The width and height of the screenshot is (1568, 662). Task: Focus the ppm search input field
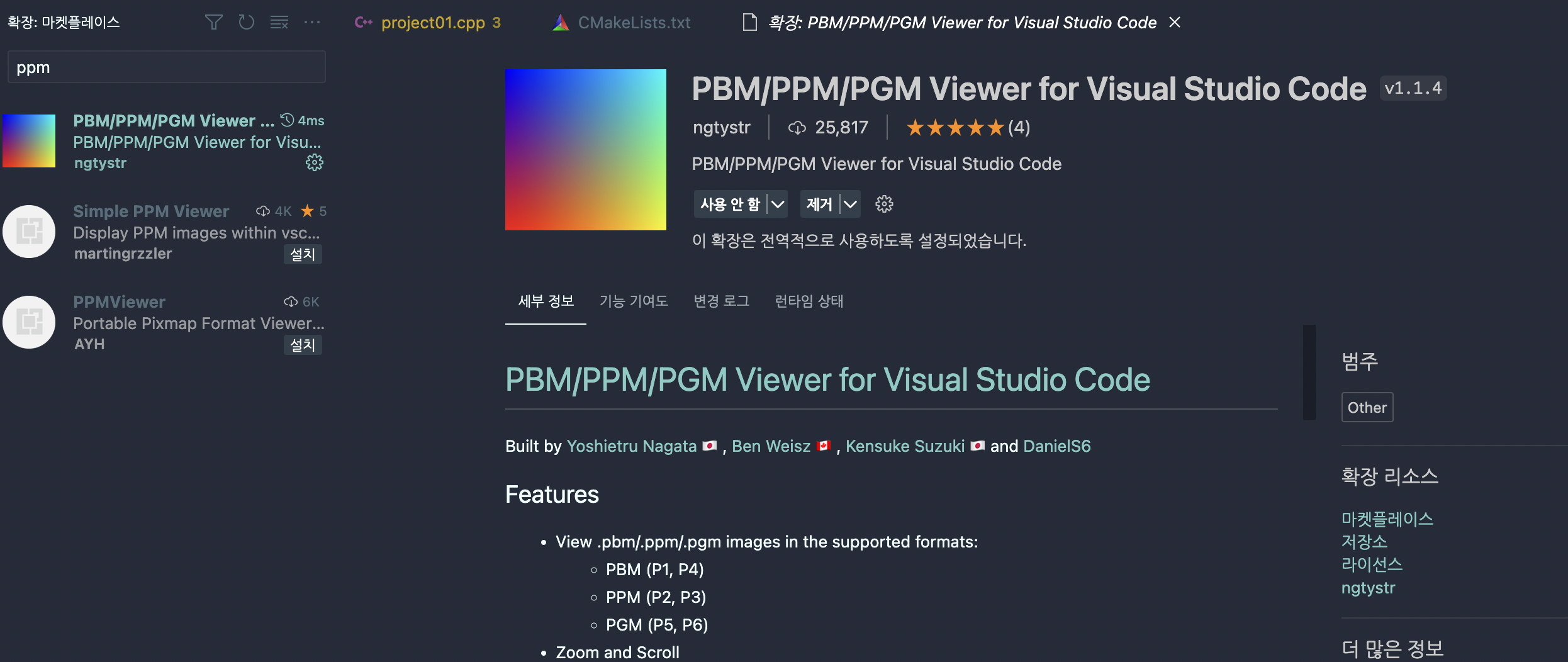pos(166,67)
